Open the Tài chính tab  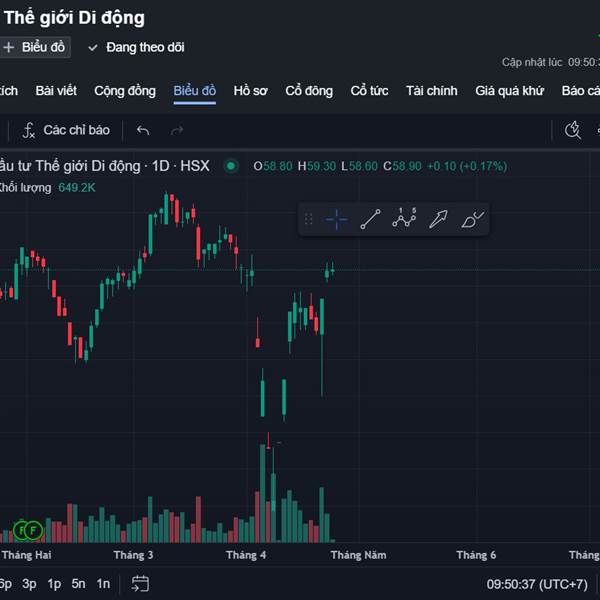pyautogui.click(x=432, y=91)
